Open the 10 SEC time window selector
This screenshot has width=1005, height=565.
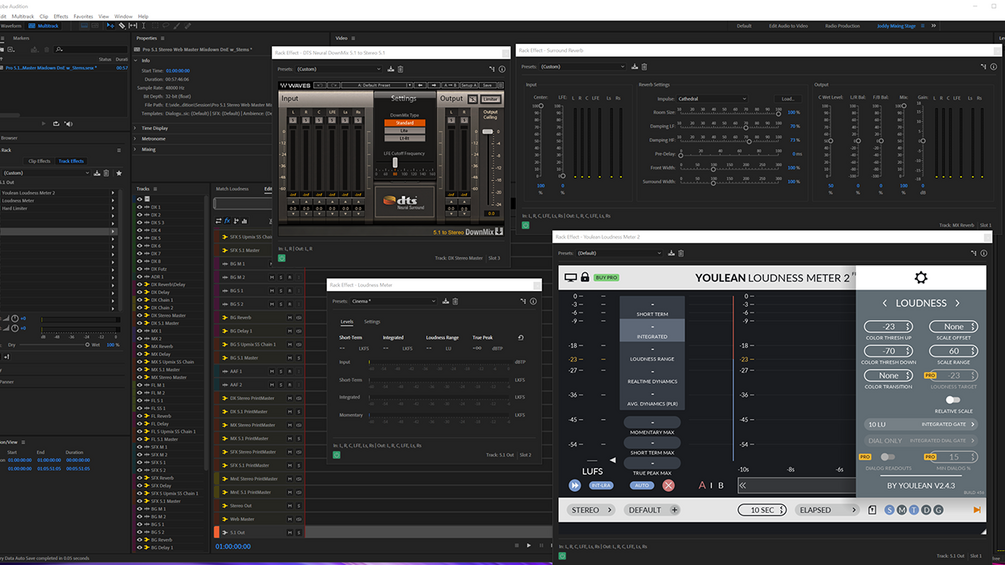pyautogui.click(x=762, y=510)
